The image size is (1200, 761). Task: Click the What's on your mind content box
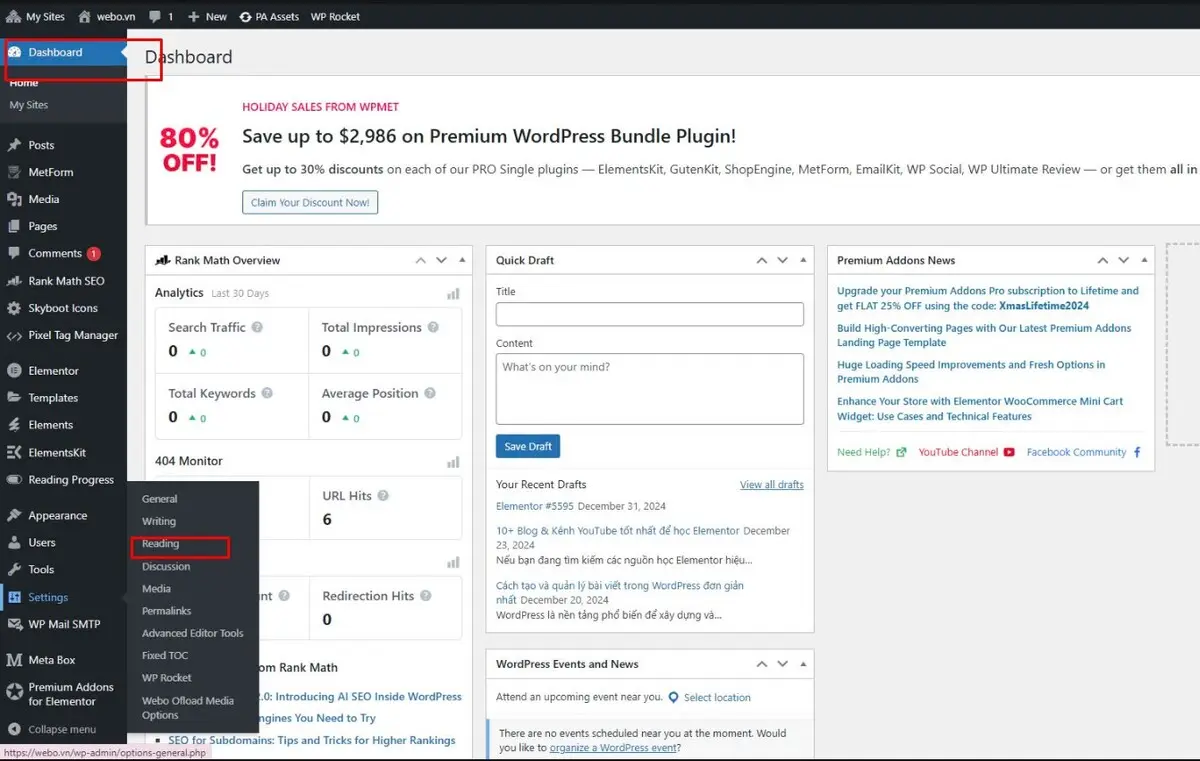(650, 389)
